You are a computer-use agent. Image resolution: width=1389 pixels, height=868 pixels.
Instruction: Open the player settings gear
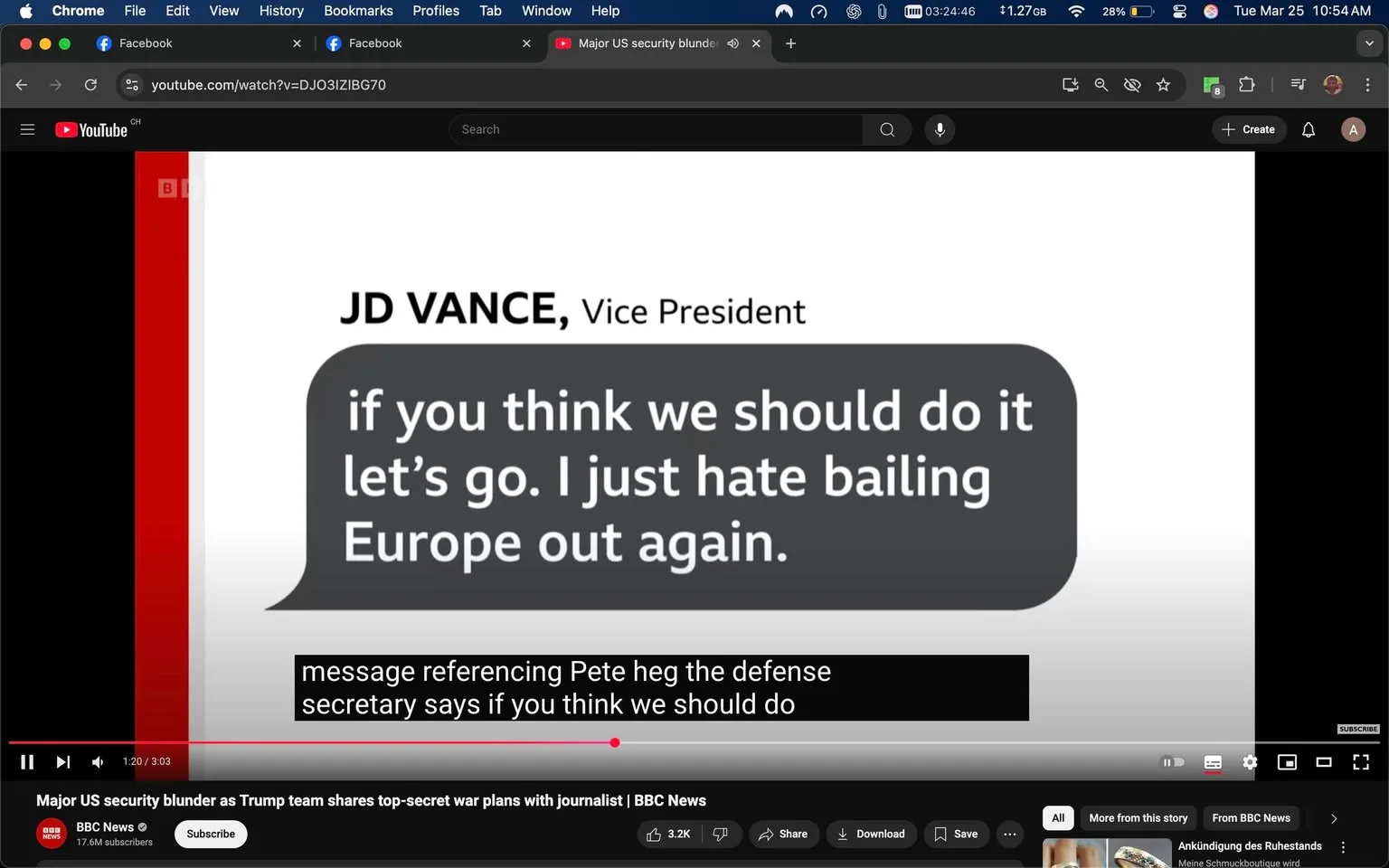click(1250, 762)
